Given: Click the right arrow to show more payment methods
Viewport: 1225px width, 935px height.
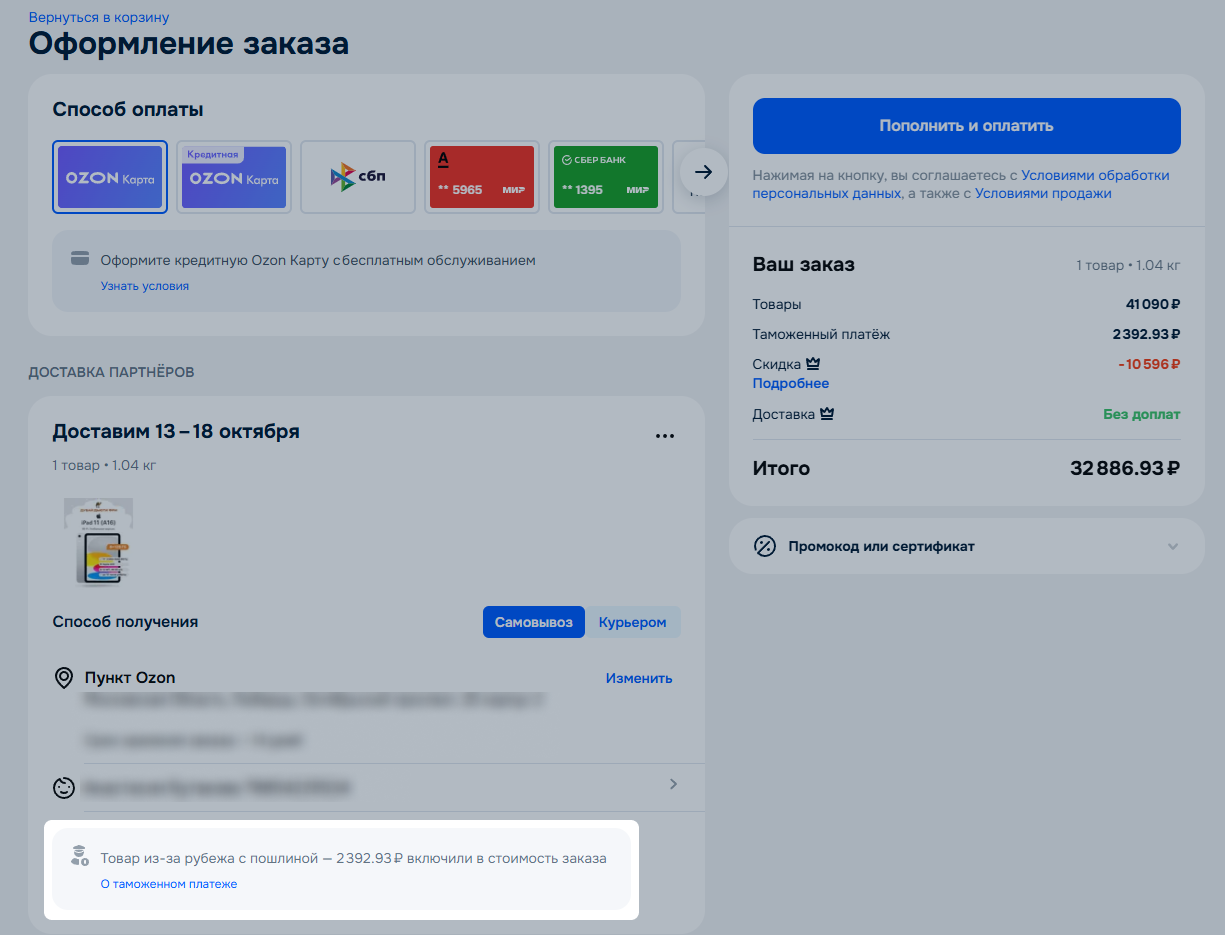Looking at the screenshot, I should click(x=703, y=172).
